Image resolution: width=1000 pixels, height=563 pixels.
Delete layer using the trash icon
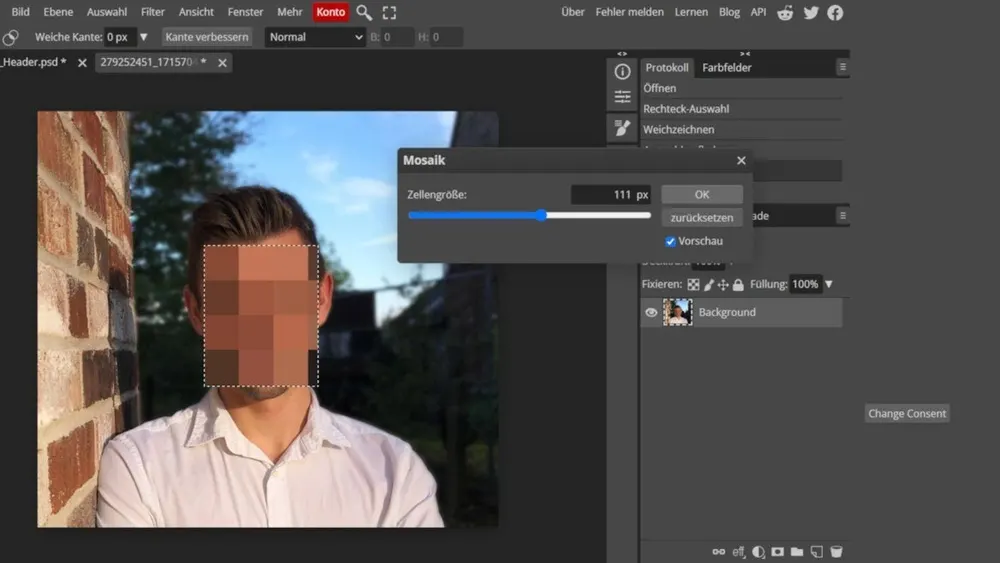coord(836,551)
